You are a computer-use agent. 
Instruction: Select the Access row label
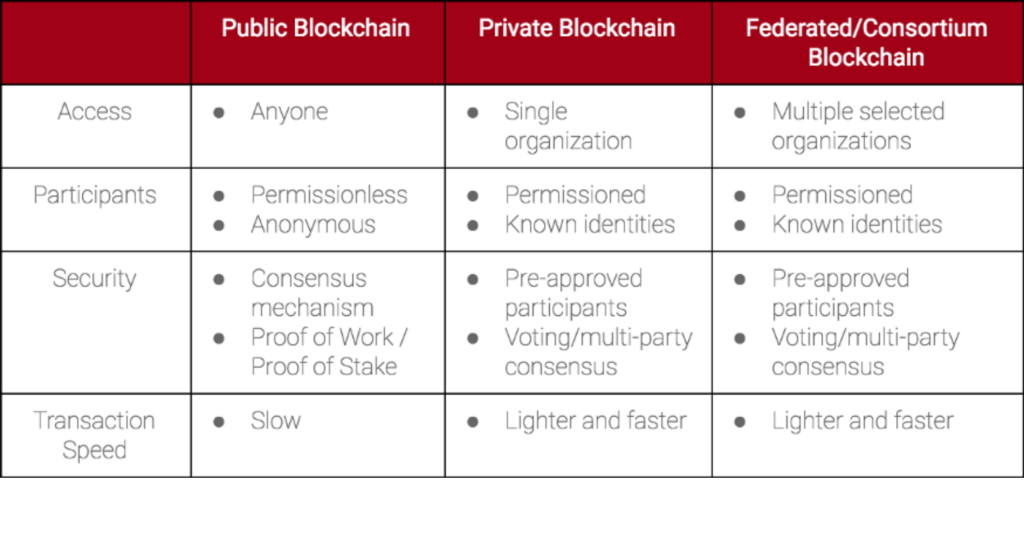point(95,112)
